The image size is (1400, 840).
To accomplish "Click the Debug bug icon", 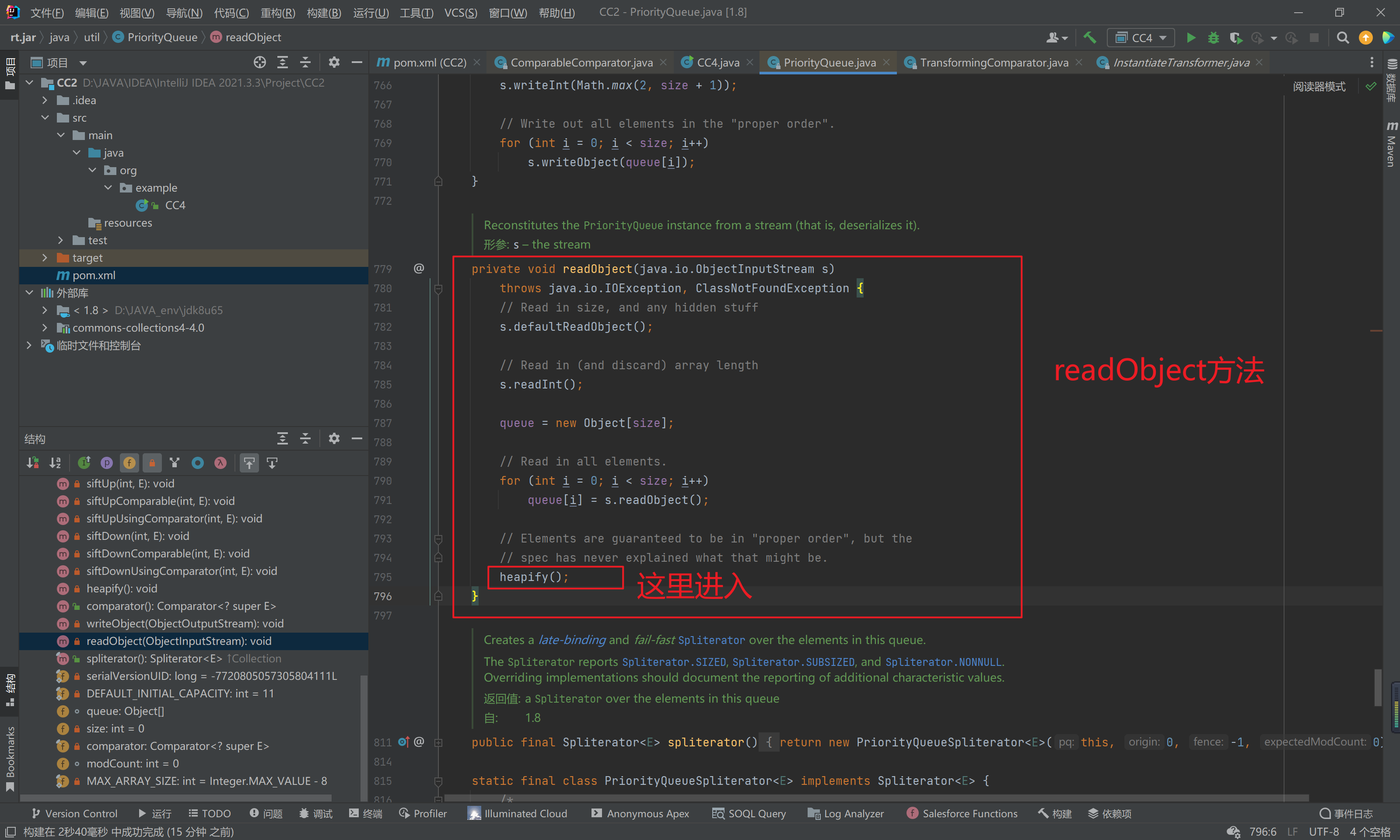I will tap(1213, 38).
